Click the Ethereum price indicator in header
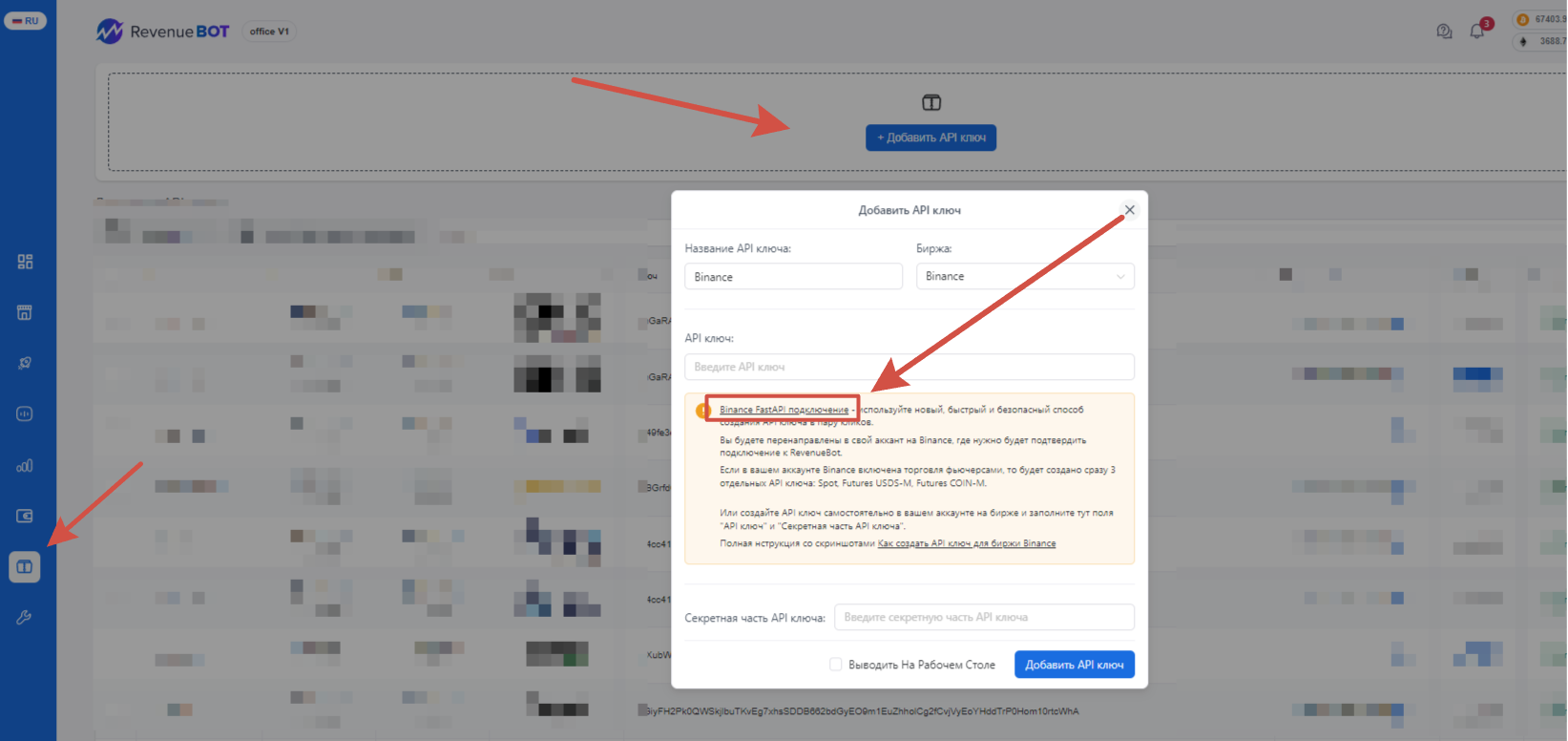This screenshot has height=741, width=1568. click(1541, 41)
